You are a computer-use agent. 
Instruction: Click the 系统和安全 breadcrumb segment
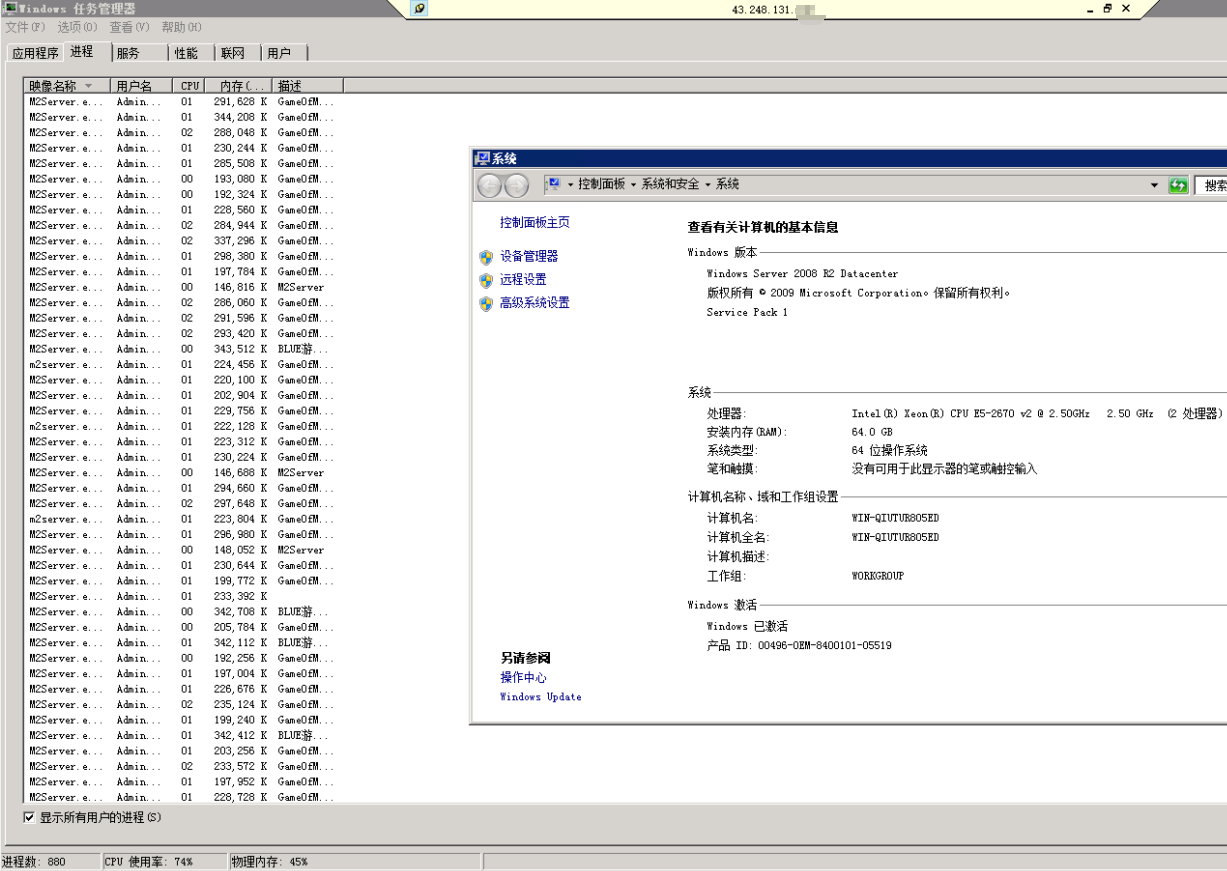point(670,185)
